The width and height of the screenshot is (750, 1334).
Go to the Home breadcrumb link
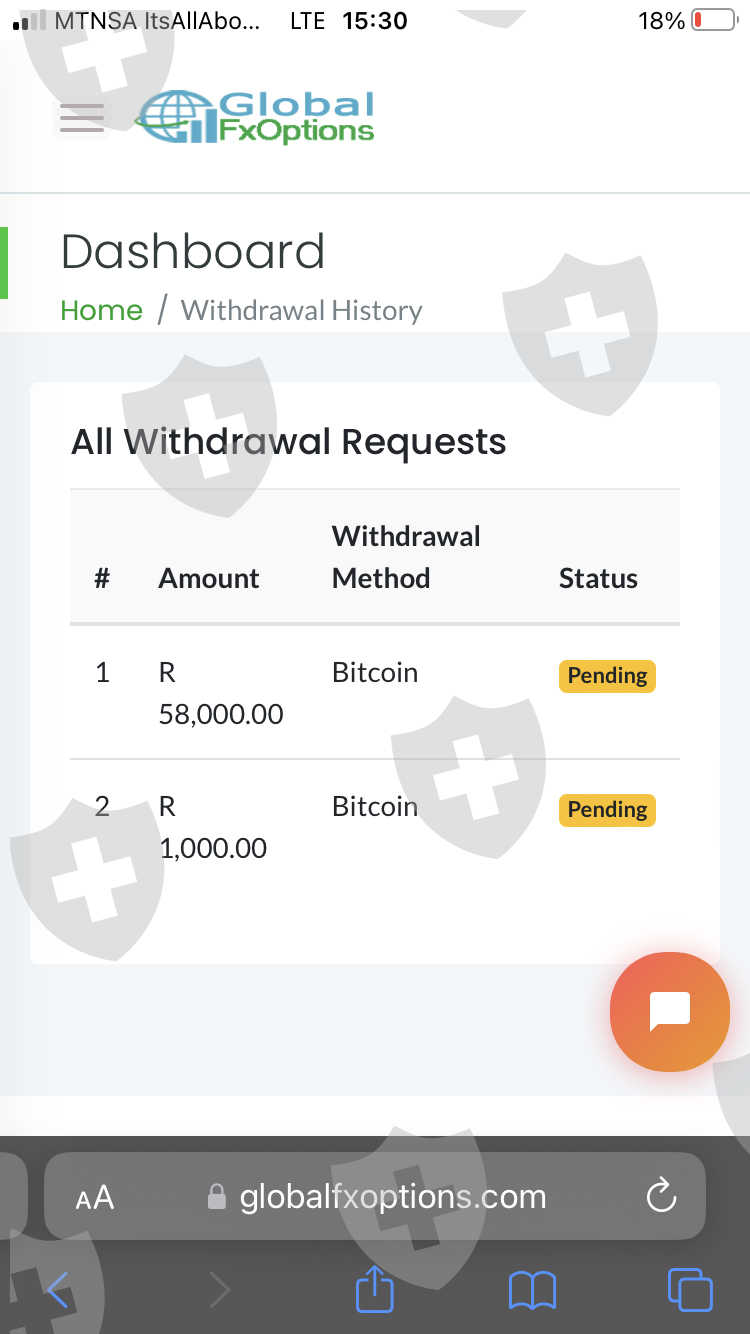pos(101,310)
